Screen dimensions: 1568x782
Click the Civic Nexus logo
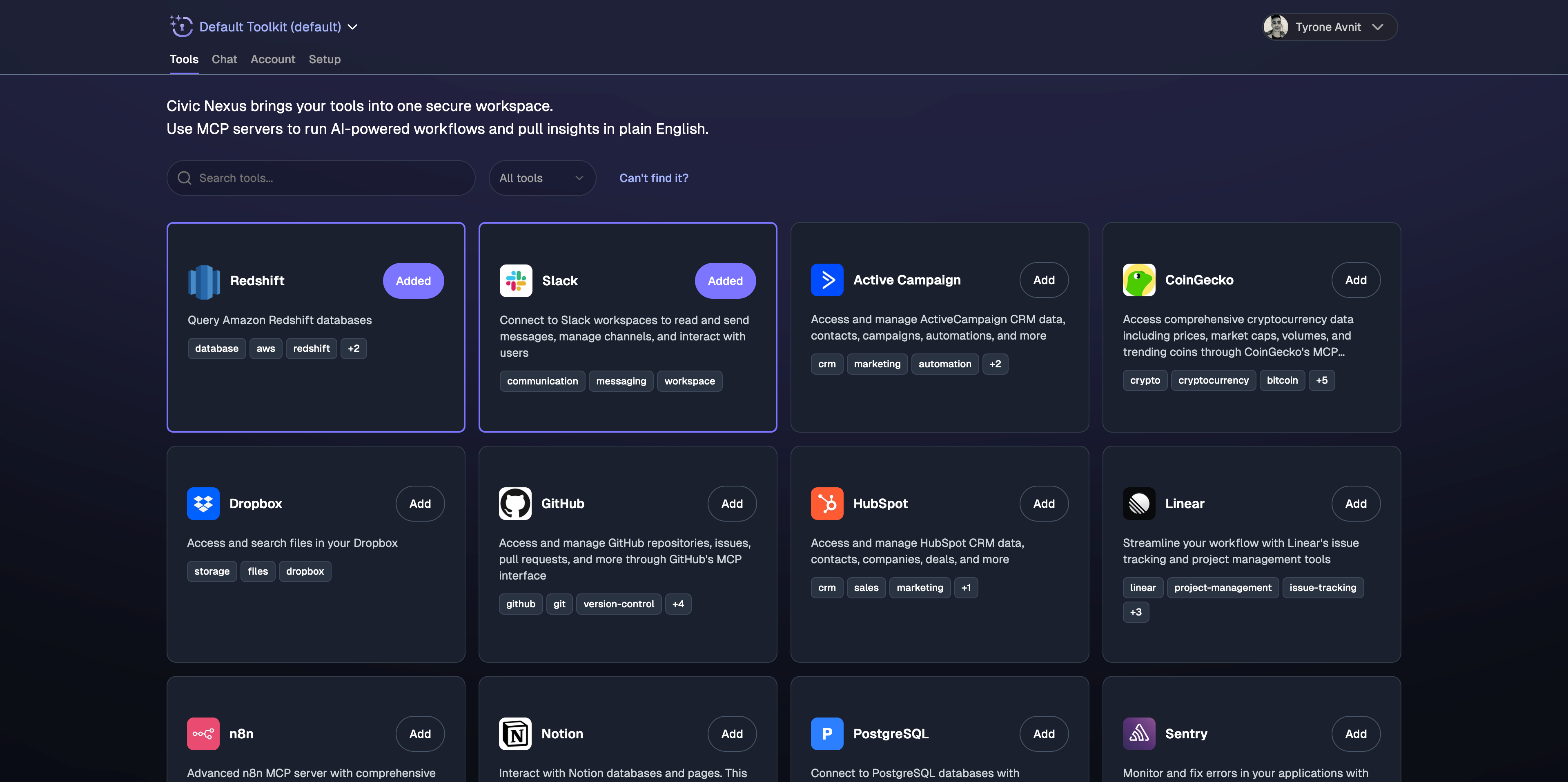(x=181, y=26)
